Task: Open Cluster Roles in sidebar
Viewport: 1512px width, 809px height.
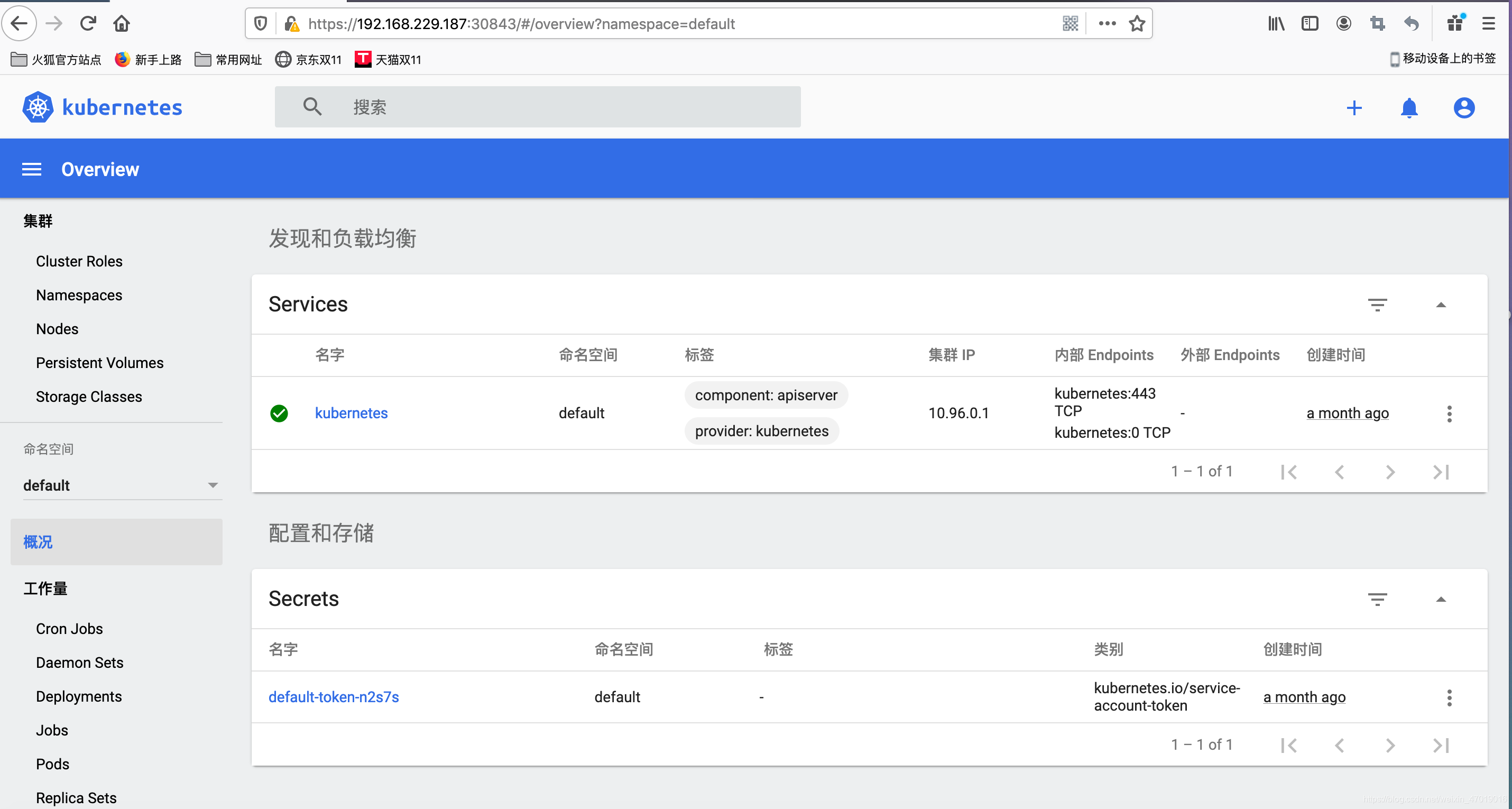Action: 79,261
